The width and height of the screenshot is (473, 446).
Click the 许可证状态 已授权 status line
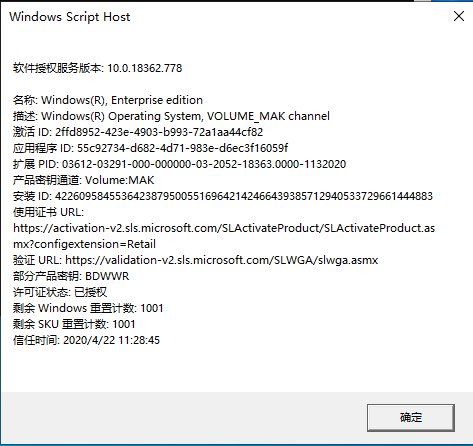60,292
